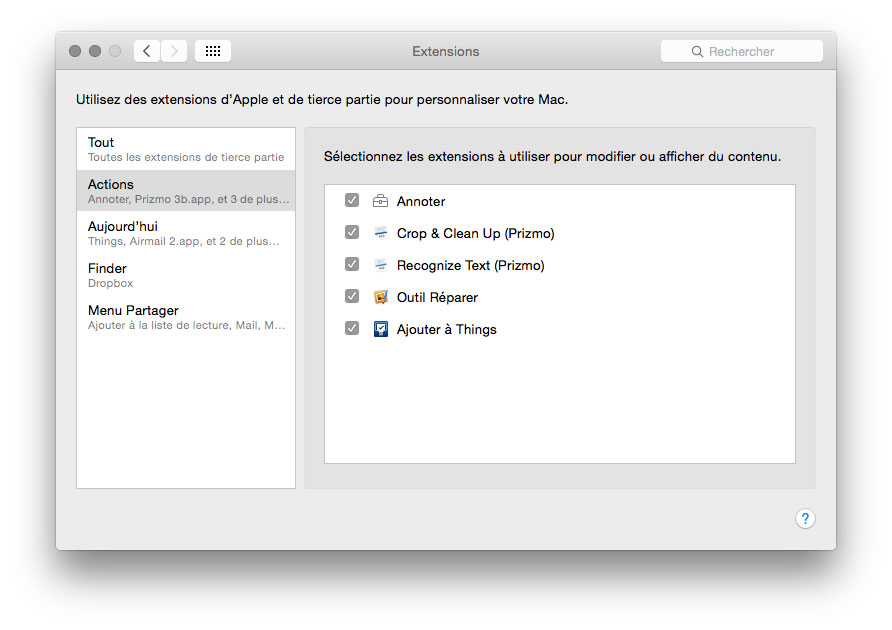892x630 pixels.
Task: Open help with the question mark button
Action: [x=805, y=518]
